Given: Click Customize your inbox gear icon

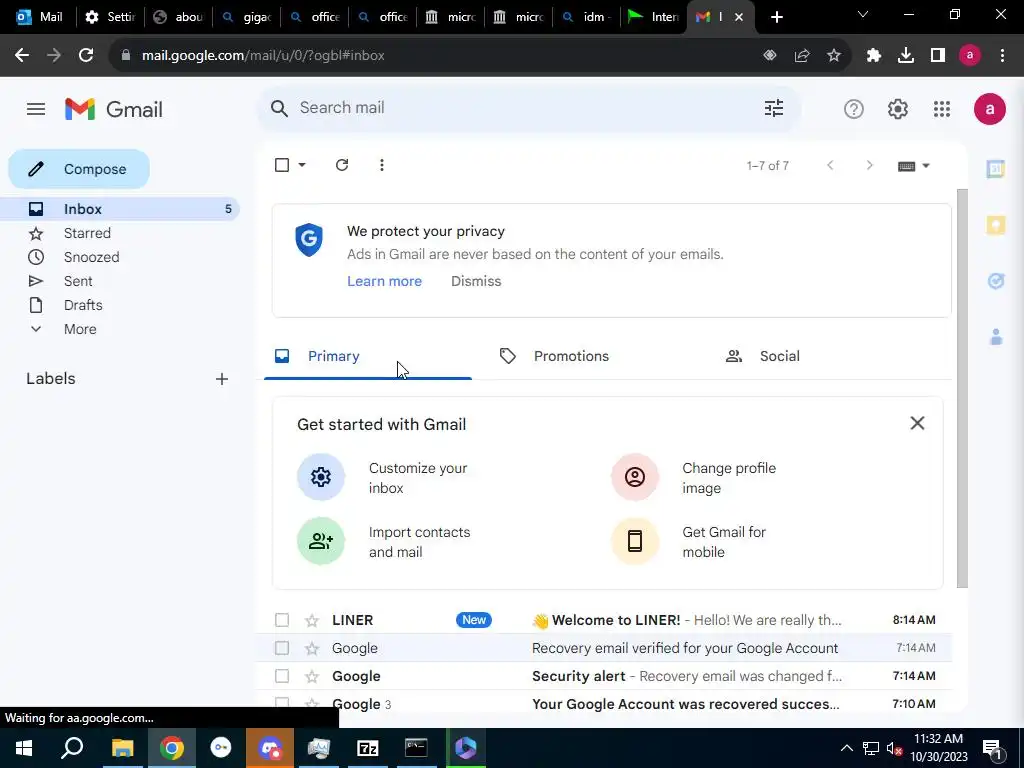Looking at the screenshot, I should coord(321,477).
